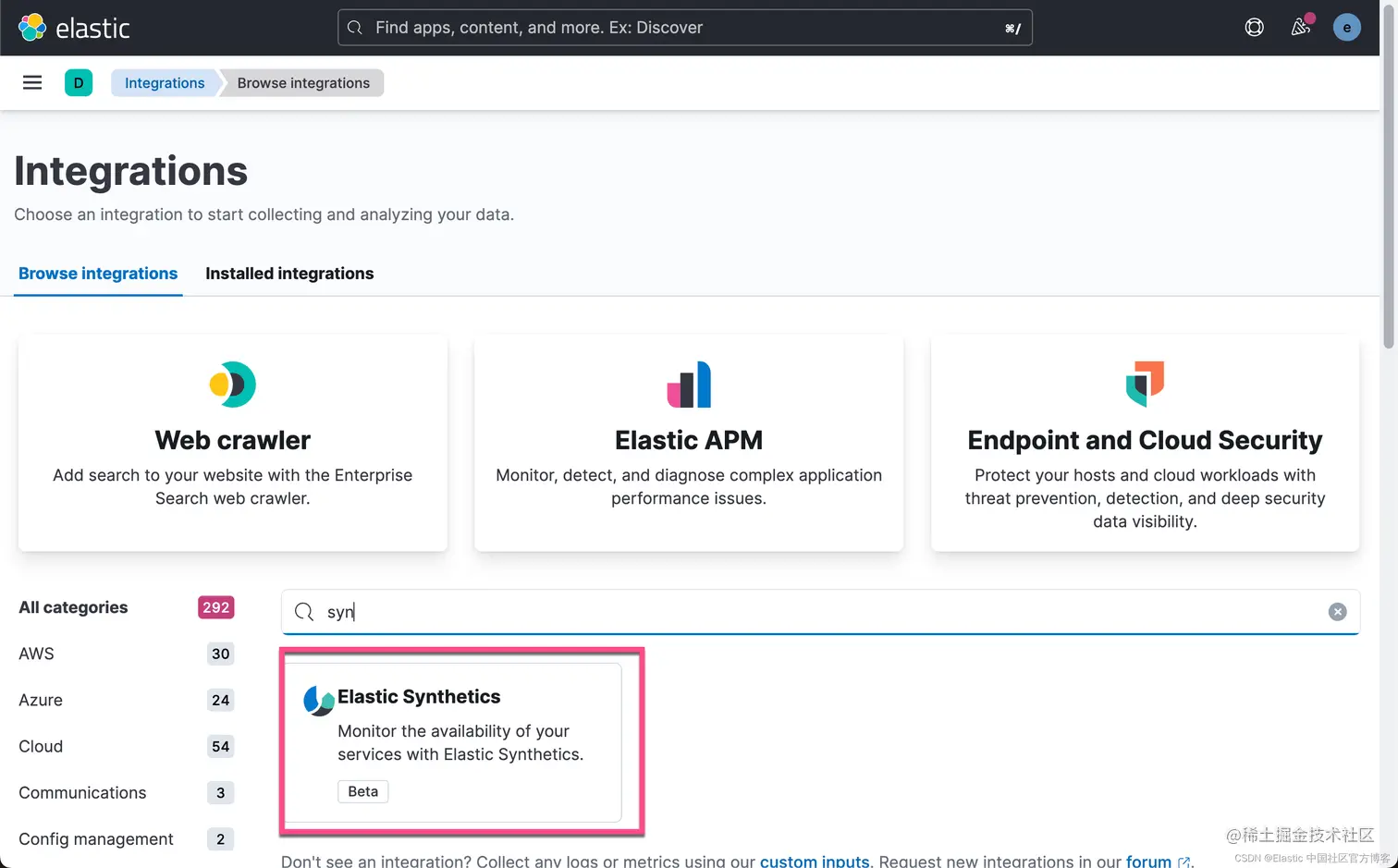This screenshot has width=1398, height=868.
Task: Filter by AWS category
Action: point(36,654)
